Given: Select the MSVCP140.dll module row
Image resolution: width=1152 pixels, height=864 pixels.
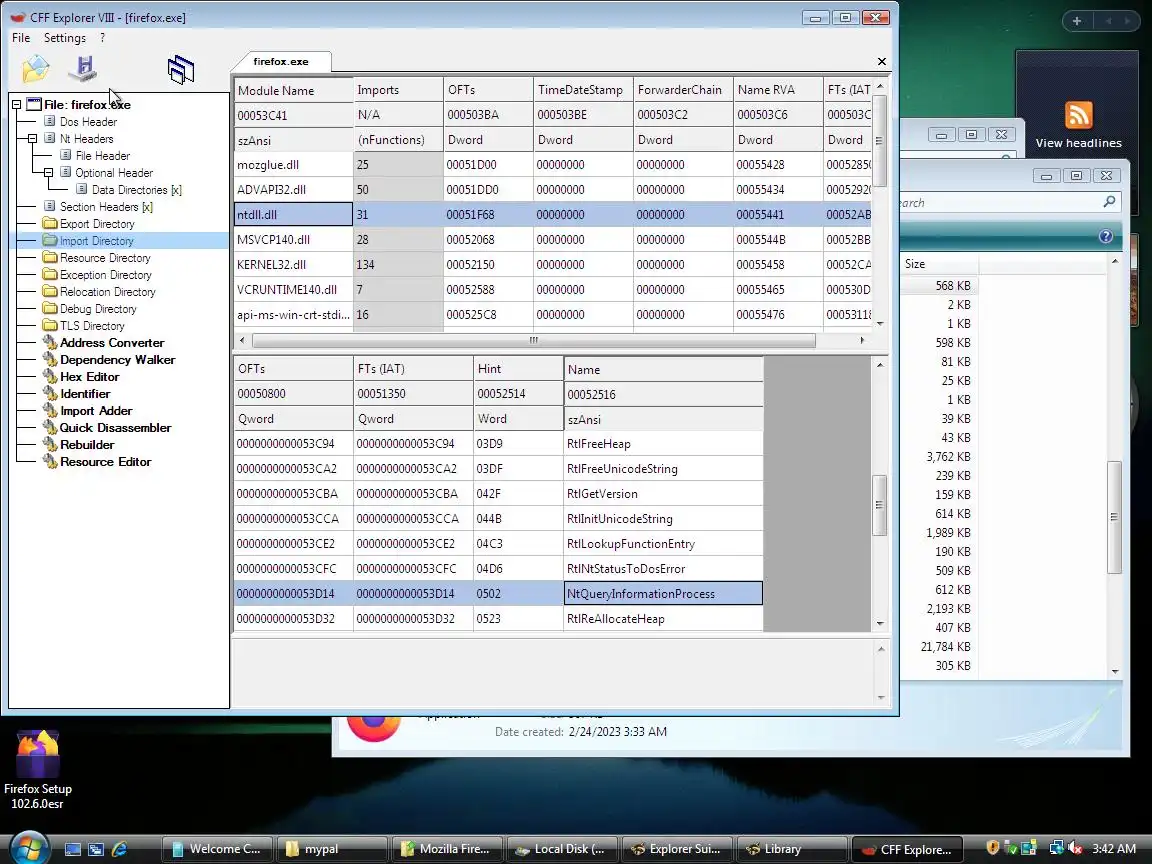Looking at the screenshot, I should [551, 240].
